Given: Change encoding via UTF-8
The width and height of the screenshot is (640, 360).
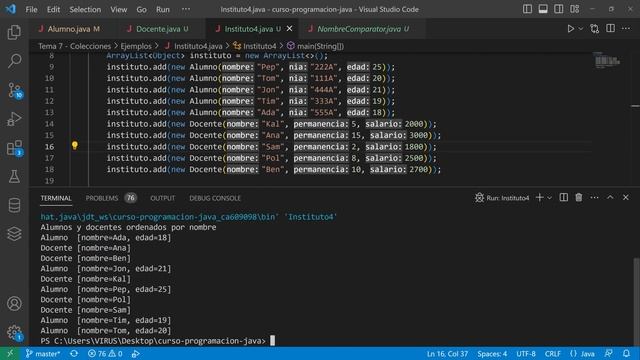Looking at the screenshot, I should pyautogui.click(x=526, y=353).
